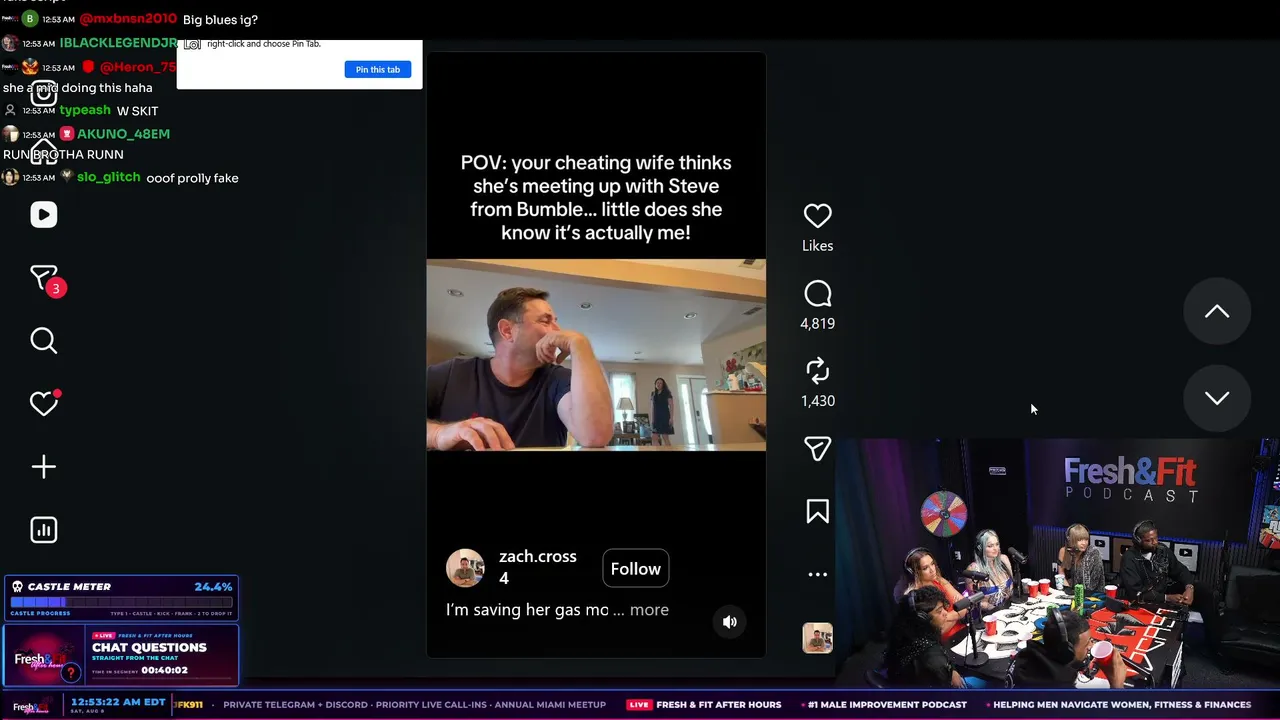The image size is (1280, 720).
Task: Pause the reel by clicking the video
Action: point(596,355)
